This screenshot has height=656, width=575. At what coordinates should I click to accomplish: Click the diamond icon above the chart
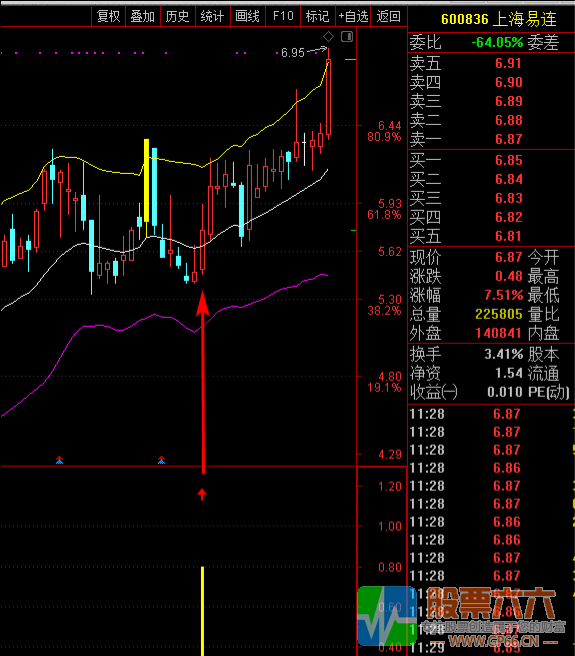pyautogui.click(x=329, y=37)
